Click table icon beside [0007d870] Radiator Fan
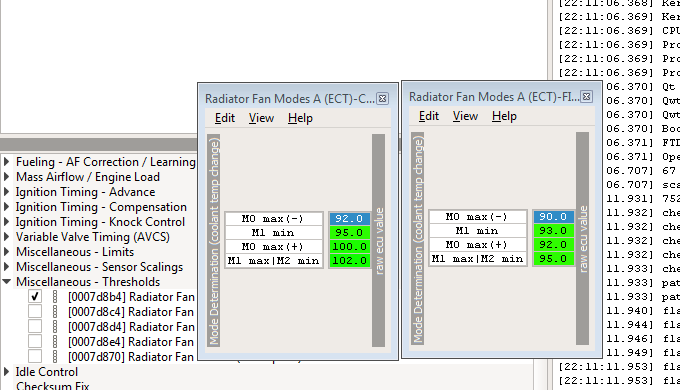 55,357
